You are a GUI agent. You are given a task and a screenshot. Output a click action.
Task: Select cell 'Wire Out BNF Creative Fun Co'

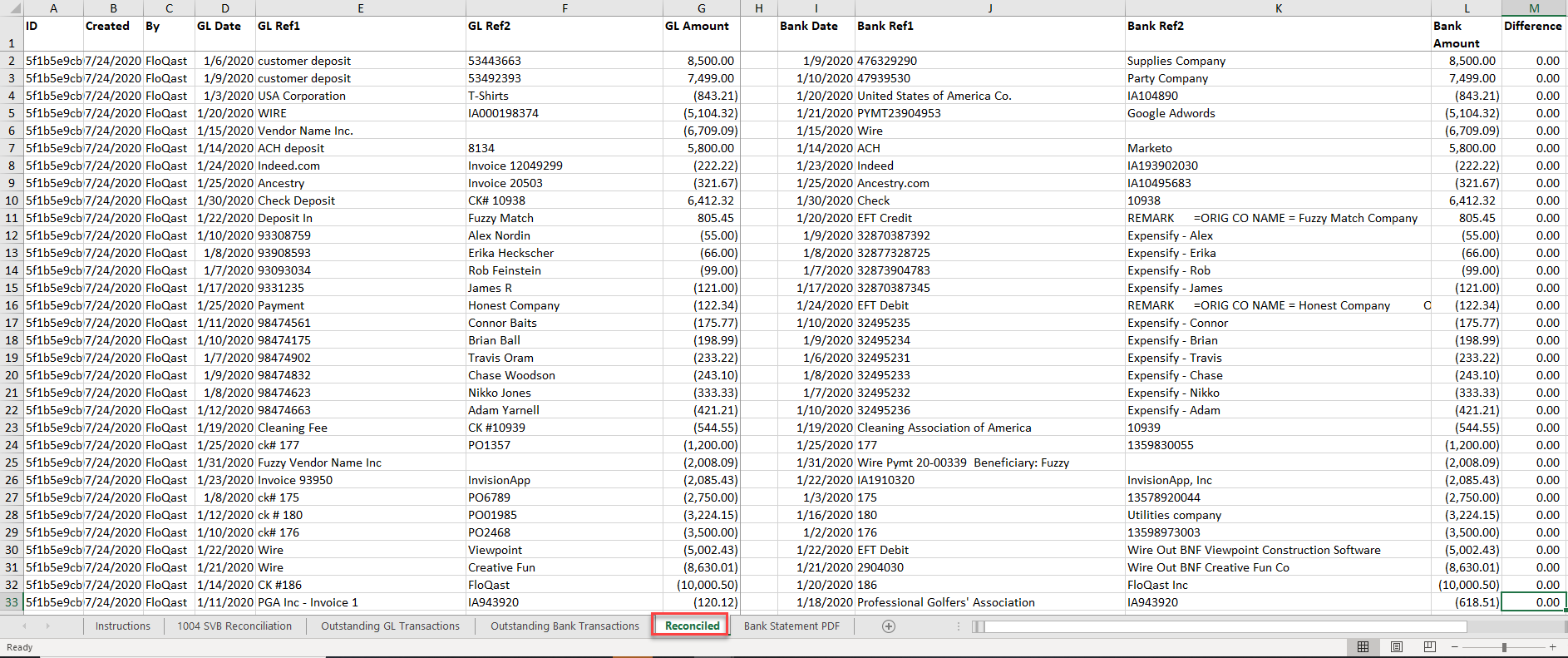point(1278,567)
